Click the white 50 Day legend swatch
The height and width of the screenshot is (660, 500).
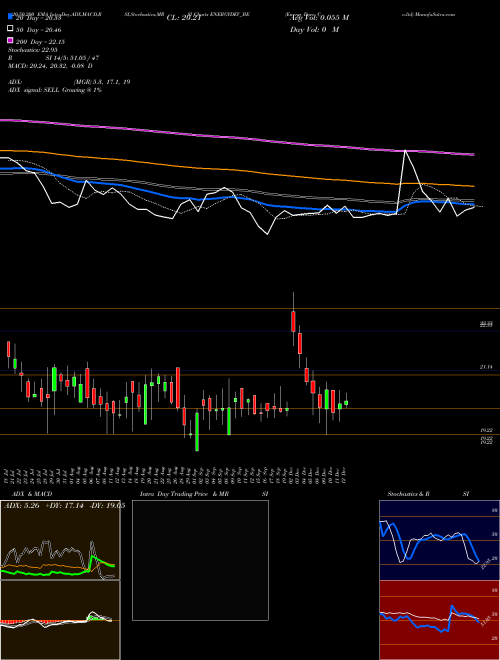(x=11, y=29)
